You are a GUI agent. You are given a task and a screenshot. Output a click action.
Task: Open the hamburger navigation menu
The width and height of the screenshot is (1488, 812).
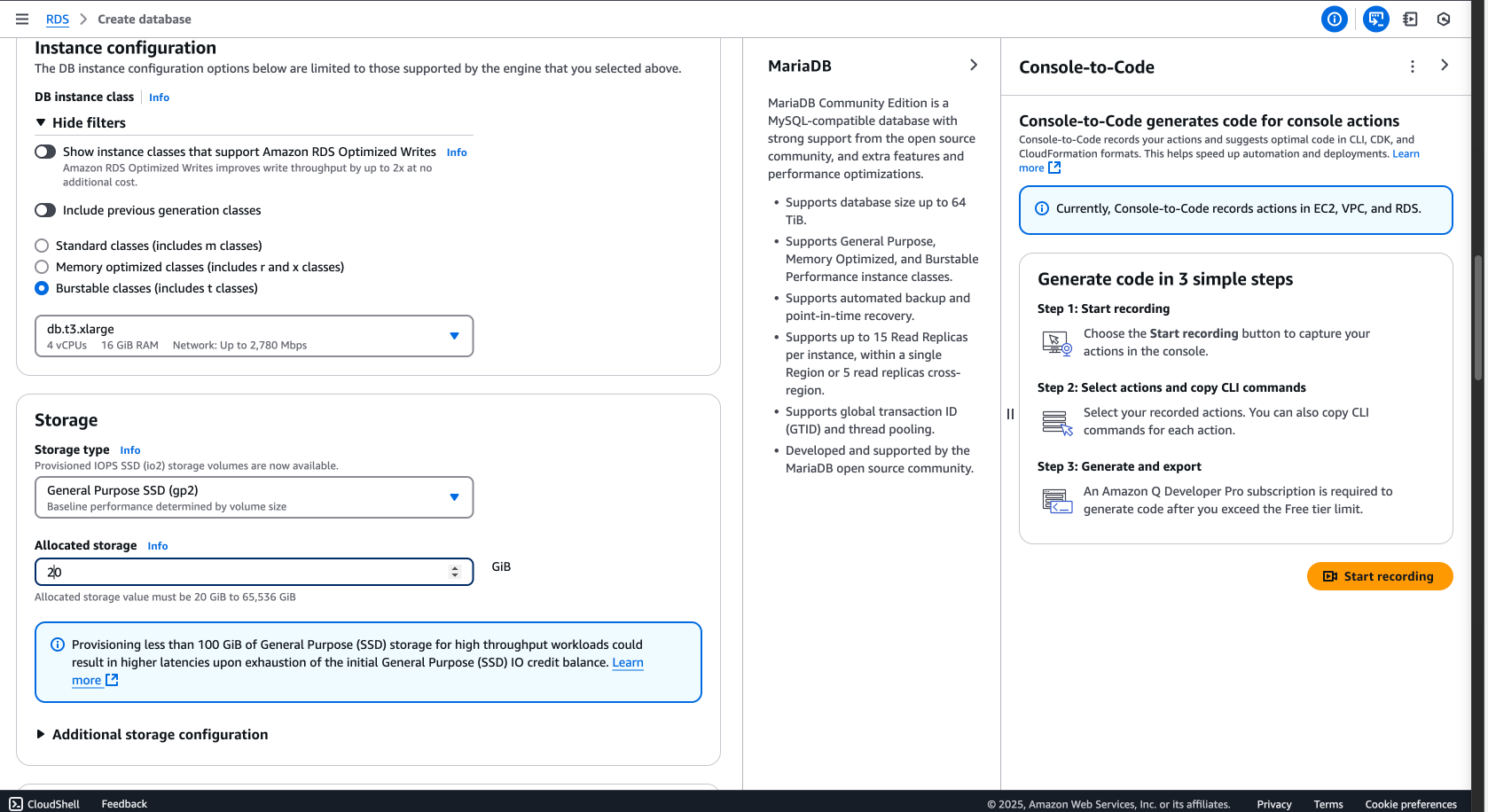[x=22, y=19]
